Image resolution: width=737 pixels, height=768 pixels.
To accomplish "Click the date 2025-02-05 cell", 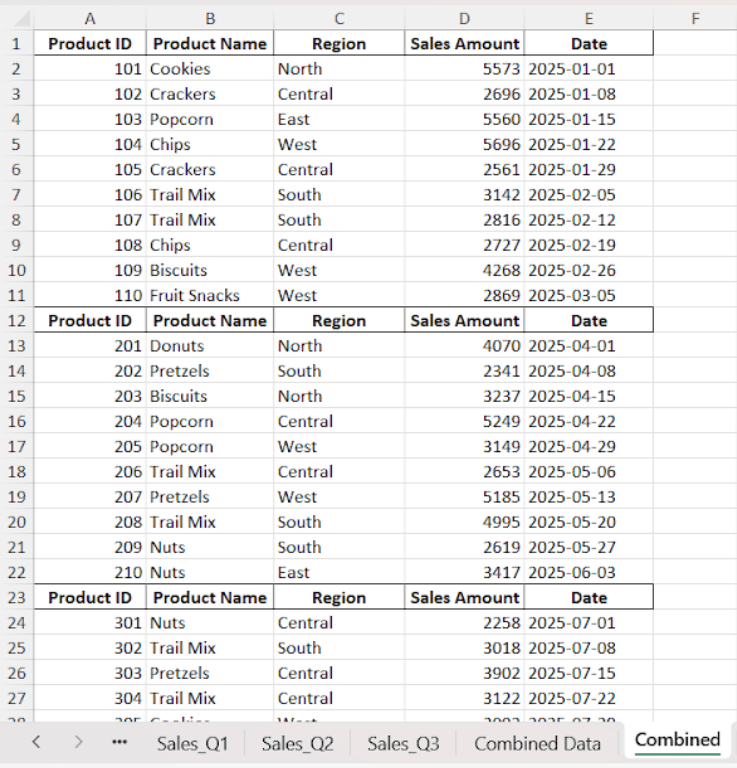I will [x=589, y=194].
